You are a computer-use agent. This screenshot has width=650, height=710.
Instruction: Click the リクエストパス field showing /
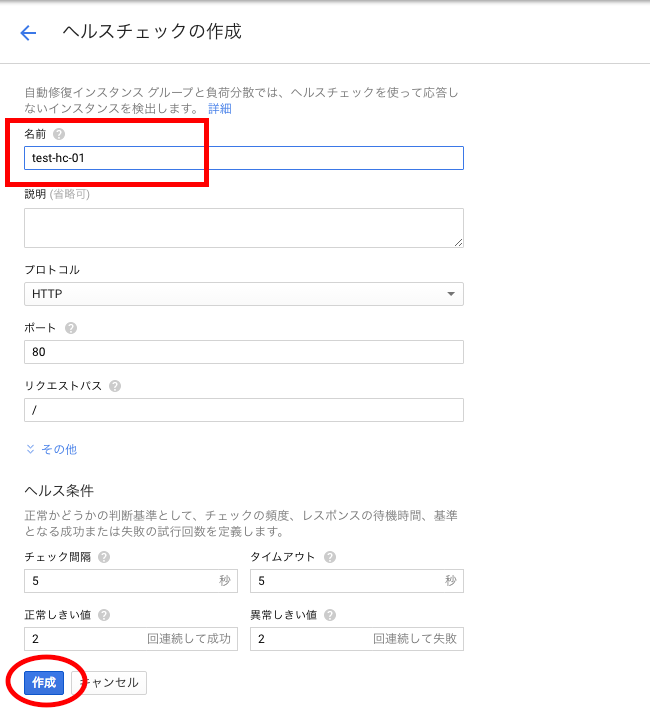244,410
